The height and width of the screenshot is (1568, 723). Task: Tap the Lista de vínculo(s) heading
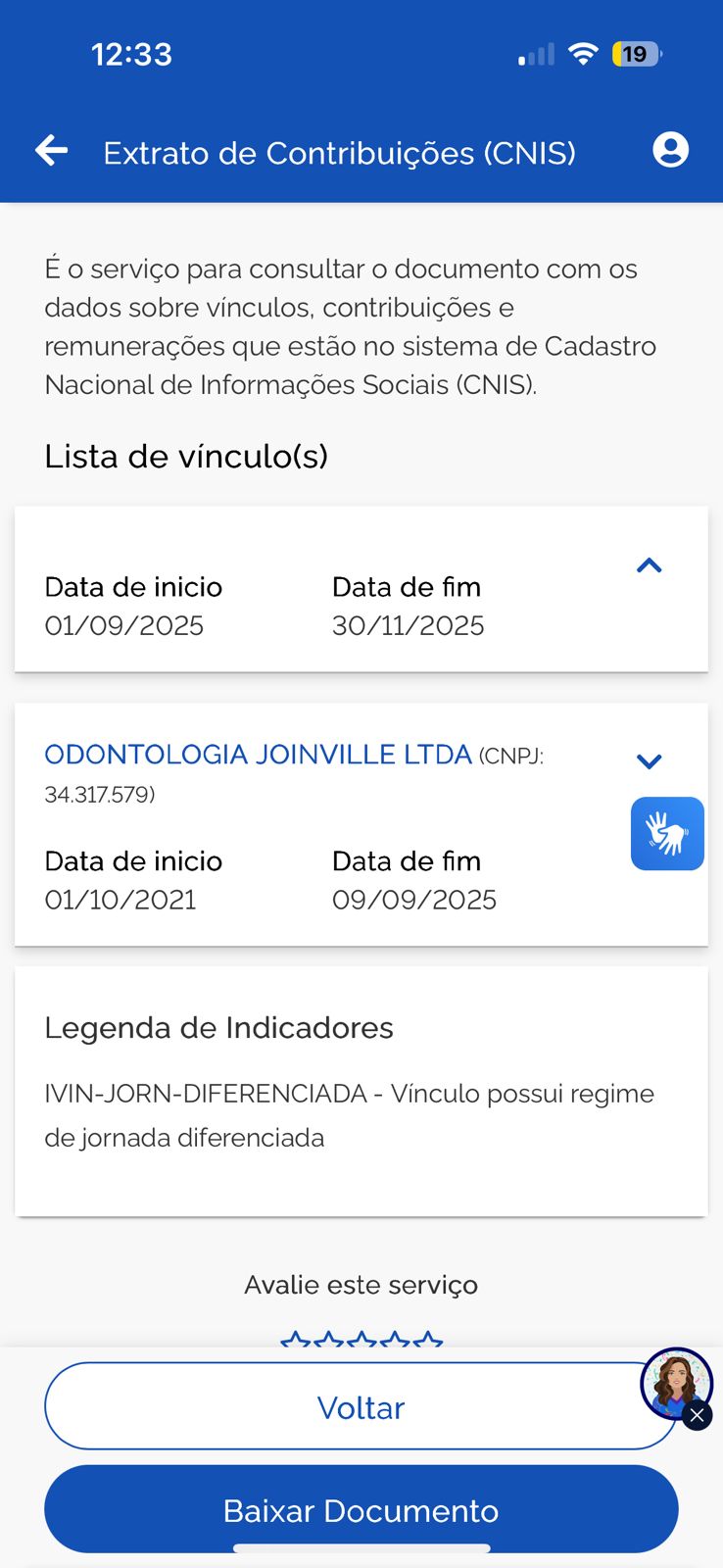pyautogui.click(x=186, y=456)
